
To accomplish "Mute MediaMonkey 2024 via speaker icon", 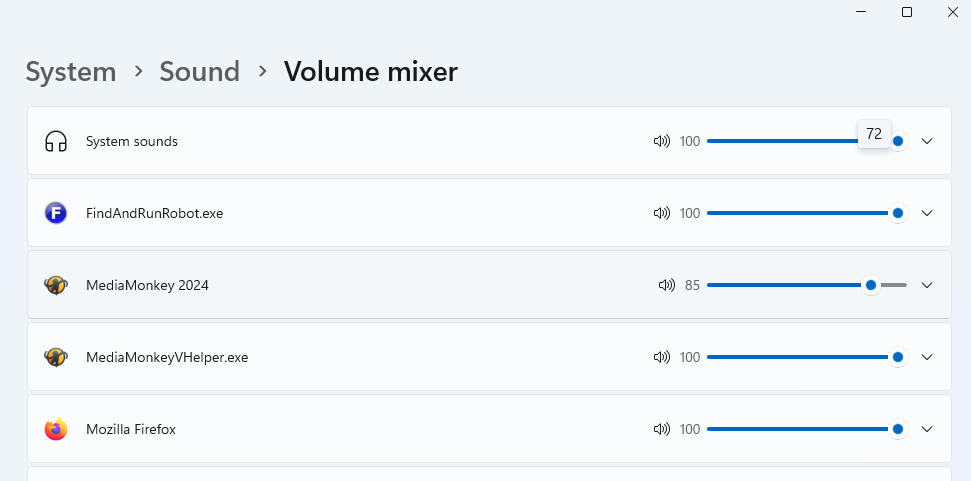I will (x=667, y=285).
